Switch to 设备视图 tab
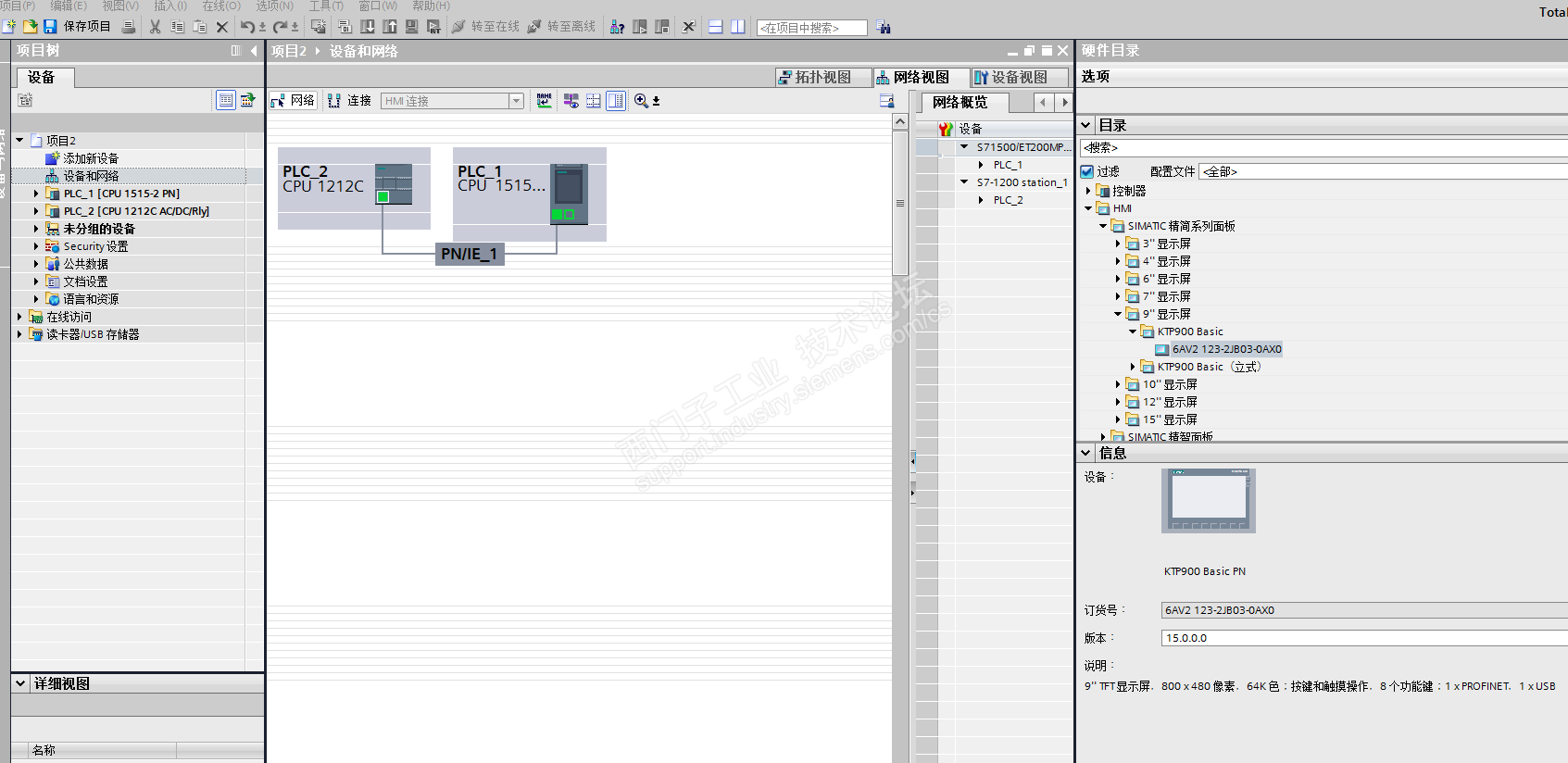 point(1020,78)
